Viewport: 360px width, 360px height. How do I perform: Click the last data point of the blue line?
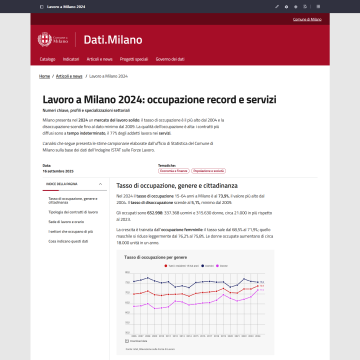(x=257, y=282)
